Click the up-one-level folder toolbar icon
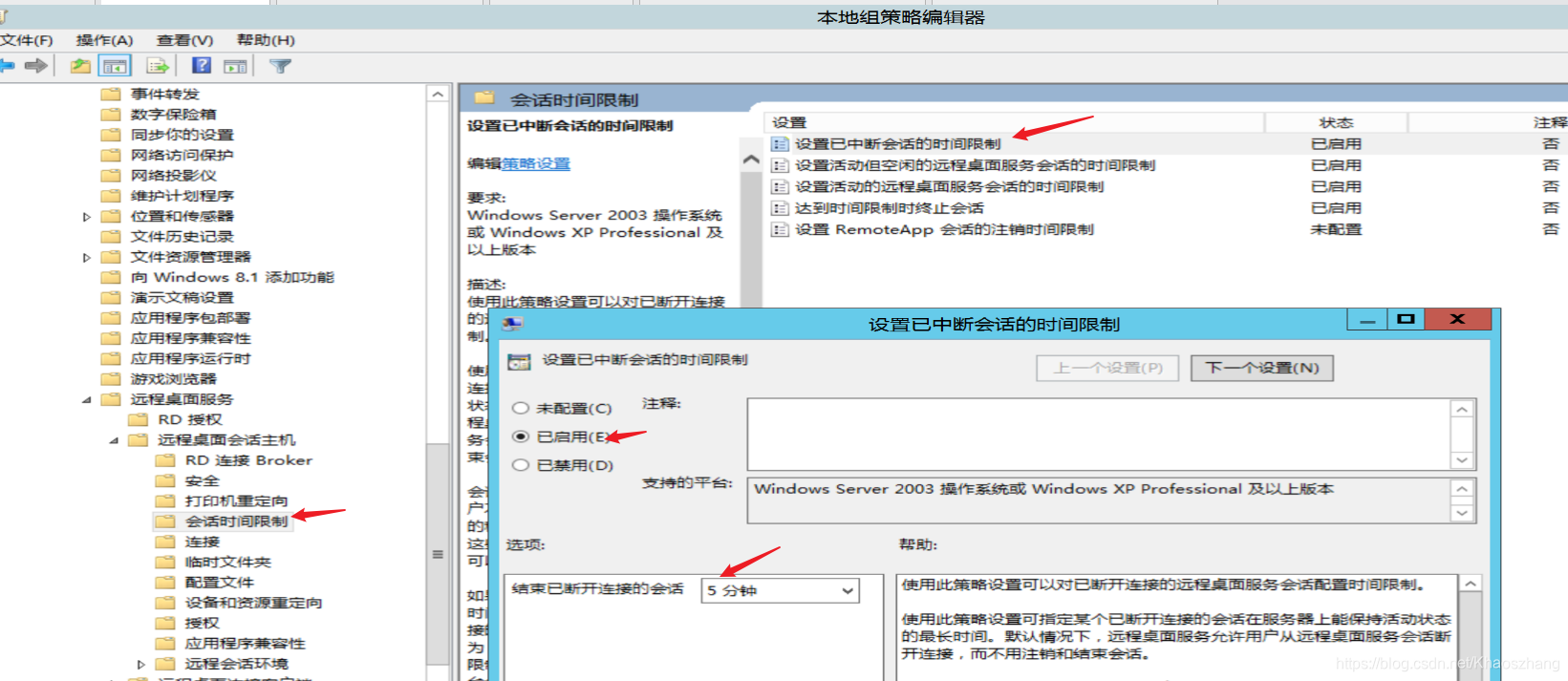The width and height of the screenshot is (1568, 681). [80, 66]
